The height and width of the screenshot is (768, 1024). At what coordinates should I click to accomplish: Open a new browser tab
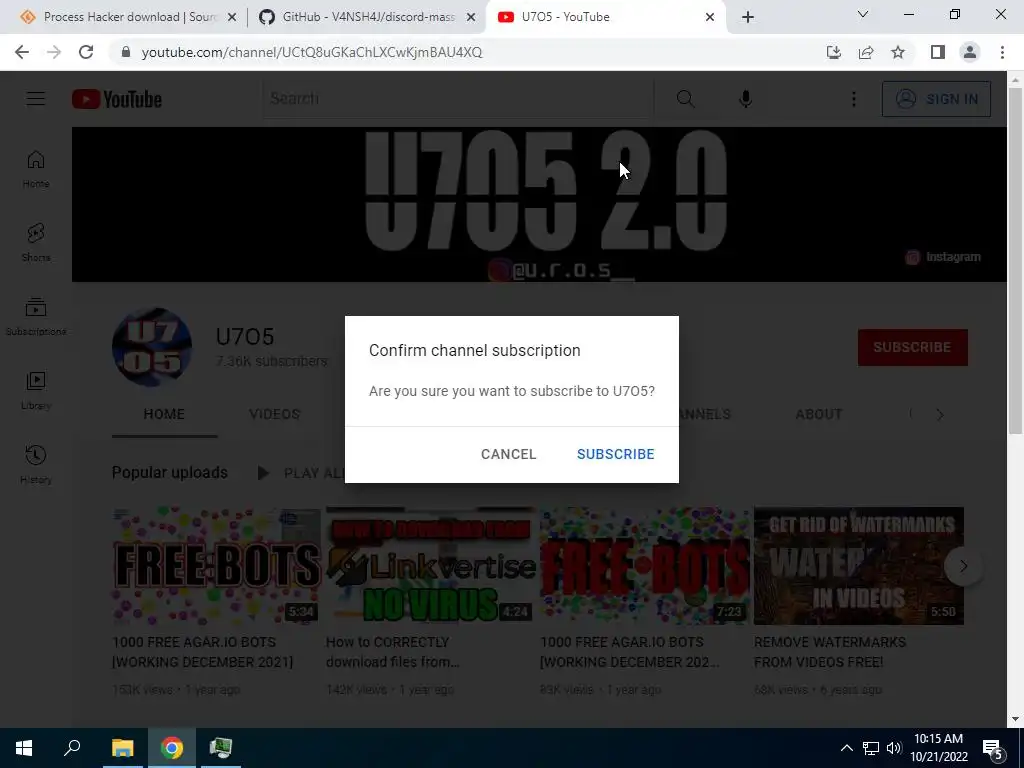pyautogui.click(x=748, y=18)
